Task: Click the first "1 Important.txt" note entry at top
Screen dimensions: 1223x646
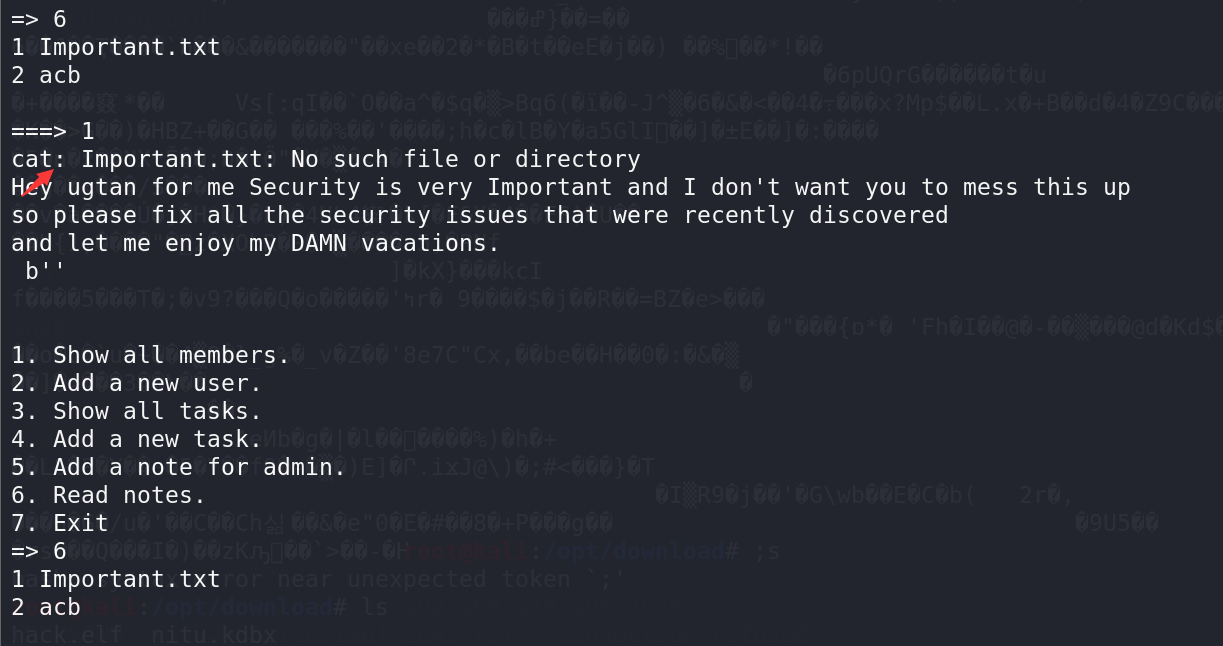Action: coord(115,47)
